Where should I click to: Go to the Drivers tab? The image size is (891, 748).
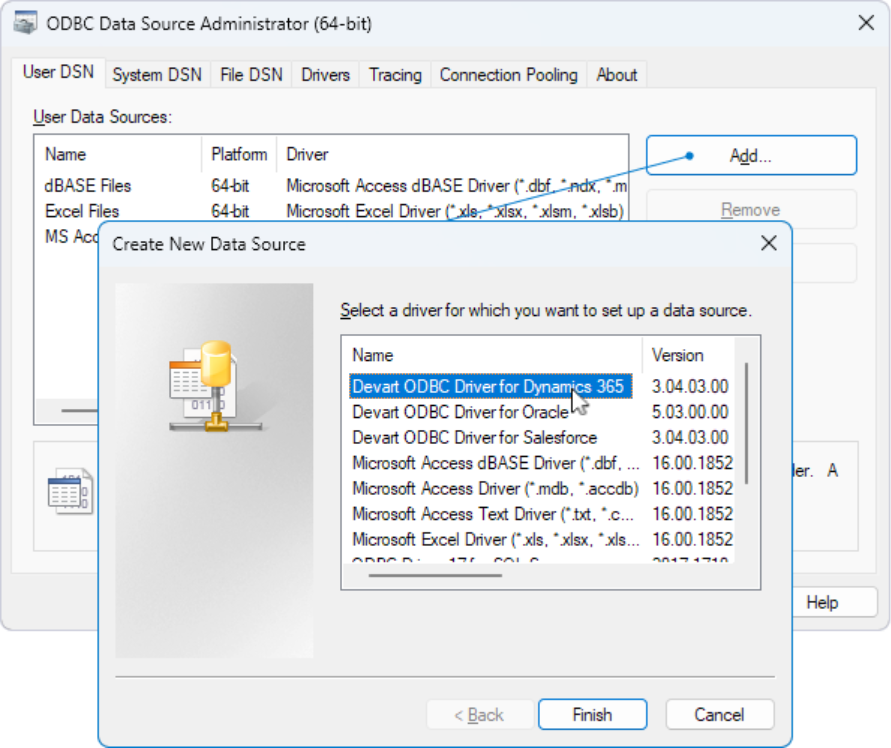tap(325, 75)
